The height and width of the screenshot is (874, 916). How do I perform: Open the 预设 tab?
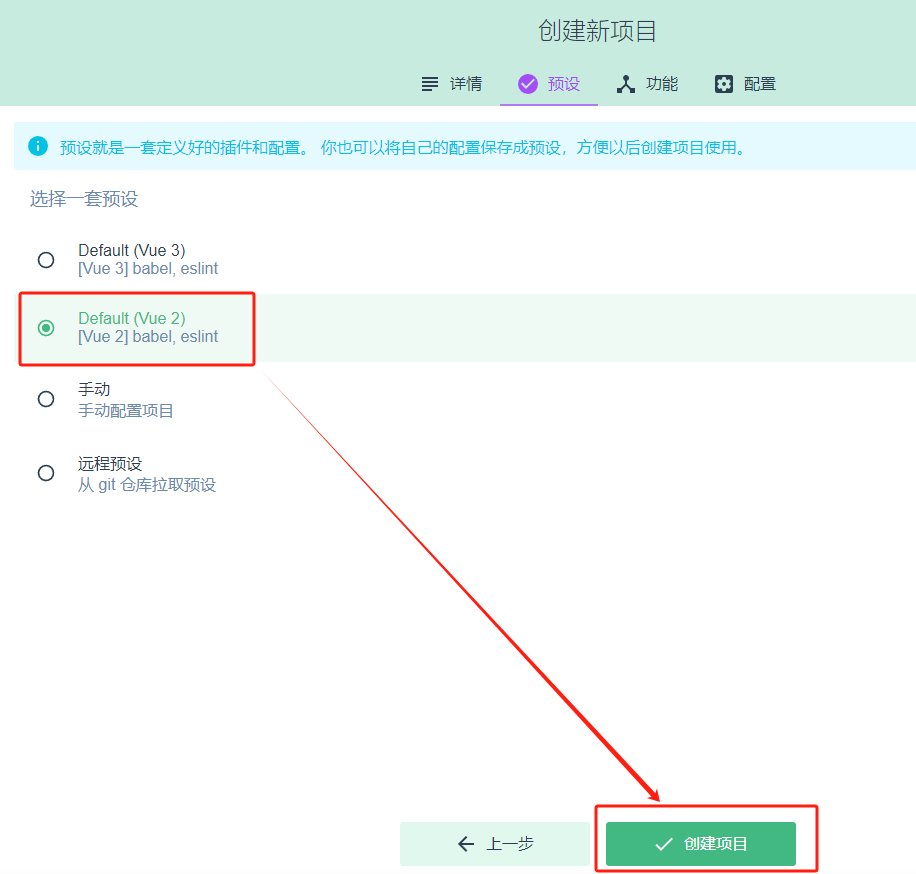pyautogui.click(x=549, y=84)
